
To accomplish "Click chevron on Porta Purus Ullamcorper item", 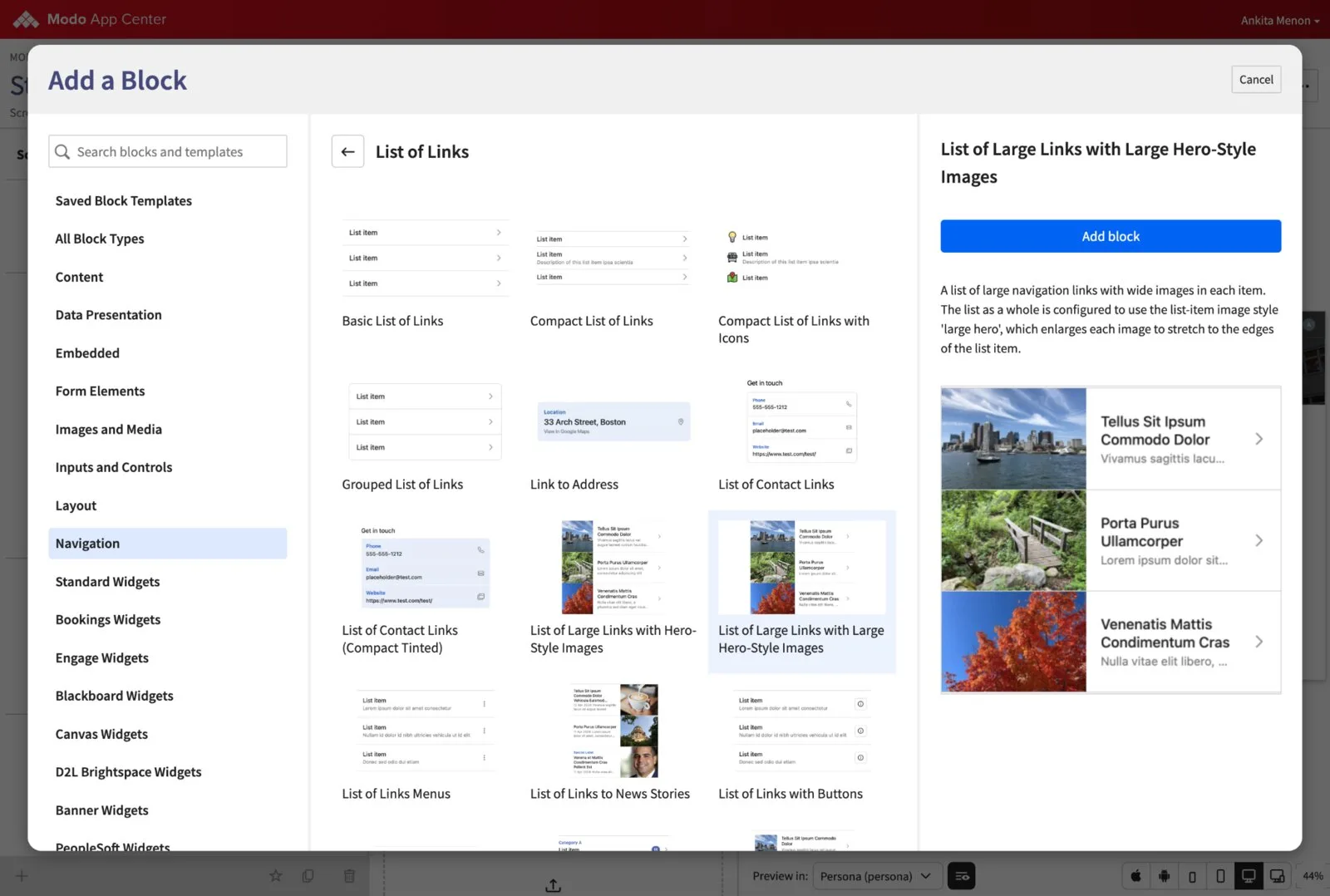I will click(1259, 540).
